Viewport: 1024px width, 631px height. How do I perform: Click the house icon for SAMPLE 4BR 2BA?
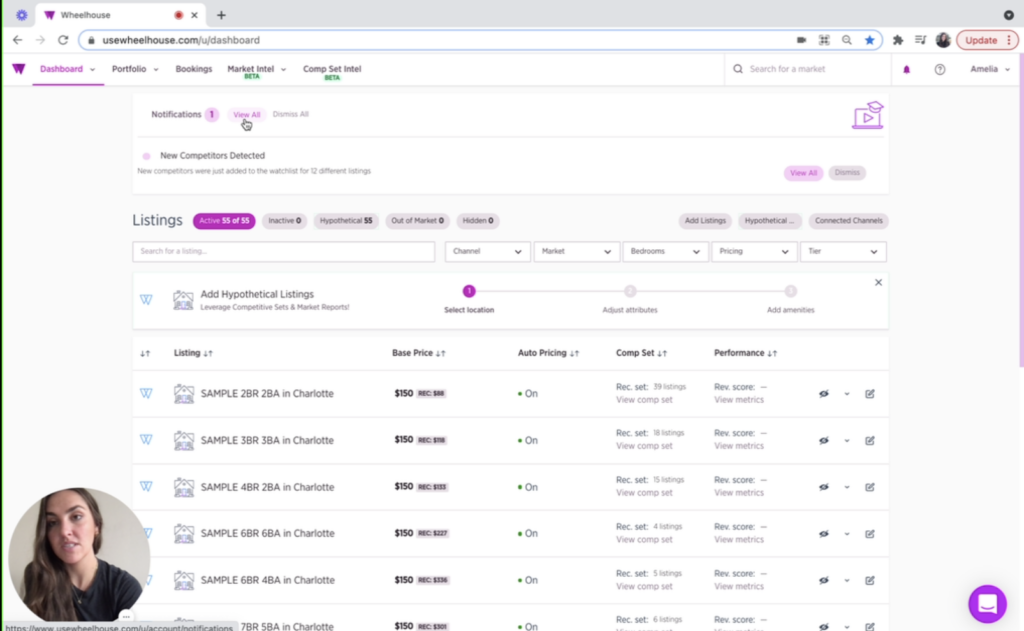184,487
